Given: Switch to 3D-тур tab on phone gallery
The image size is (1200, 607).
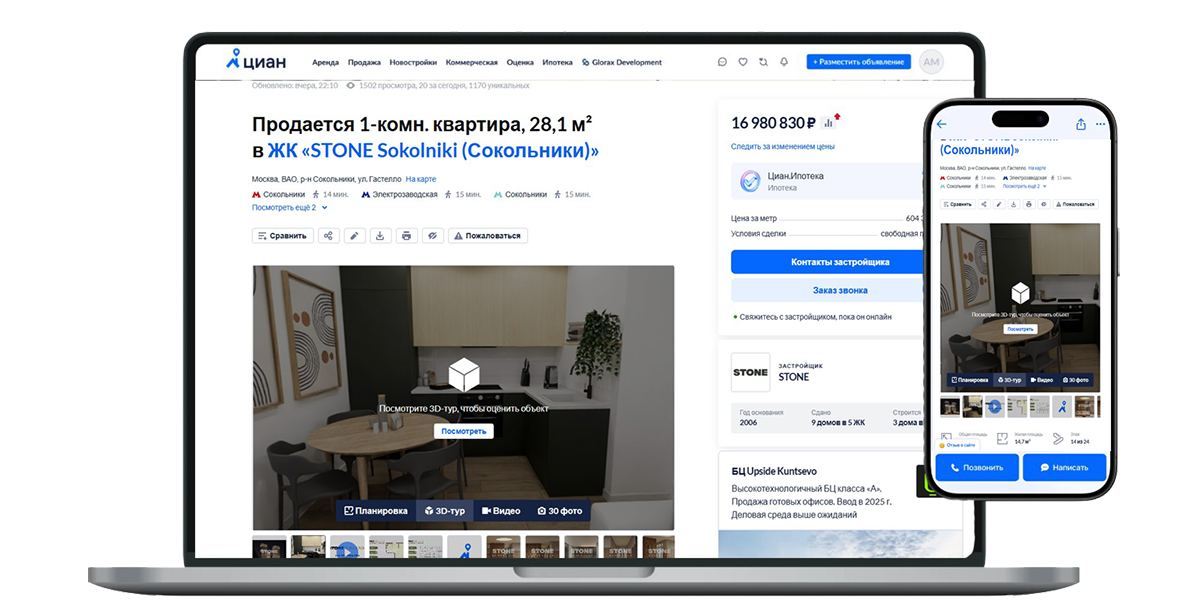Looking at the screenshot, I should (1009, 380).
